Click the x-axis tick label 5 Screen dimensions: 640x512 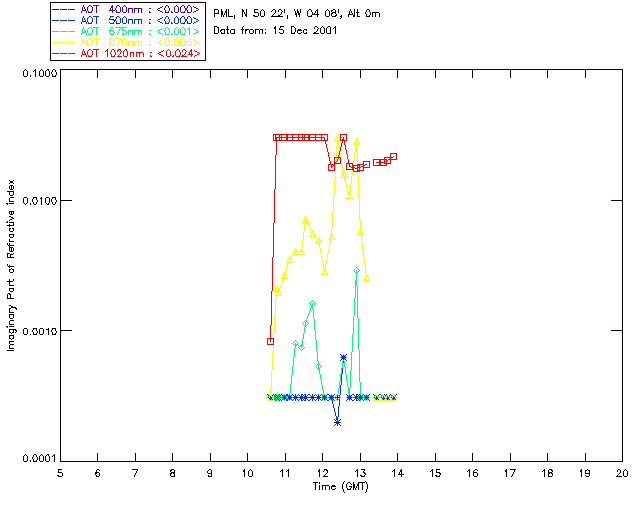click(60, 473)
